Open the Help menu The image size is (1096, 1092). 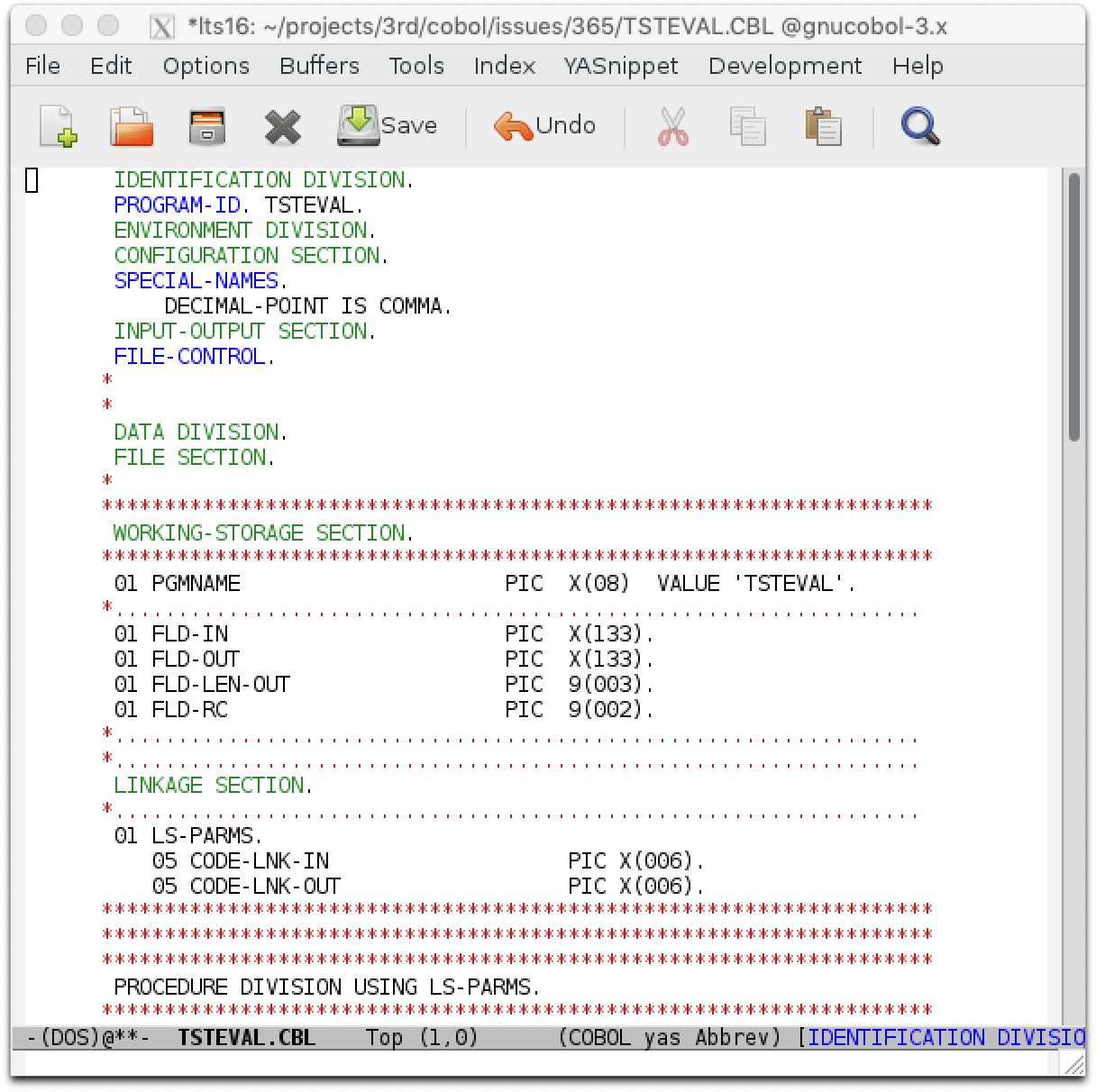pos(917,65)
